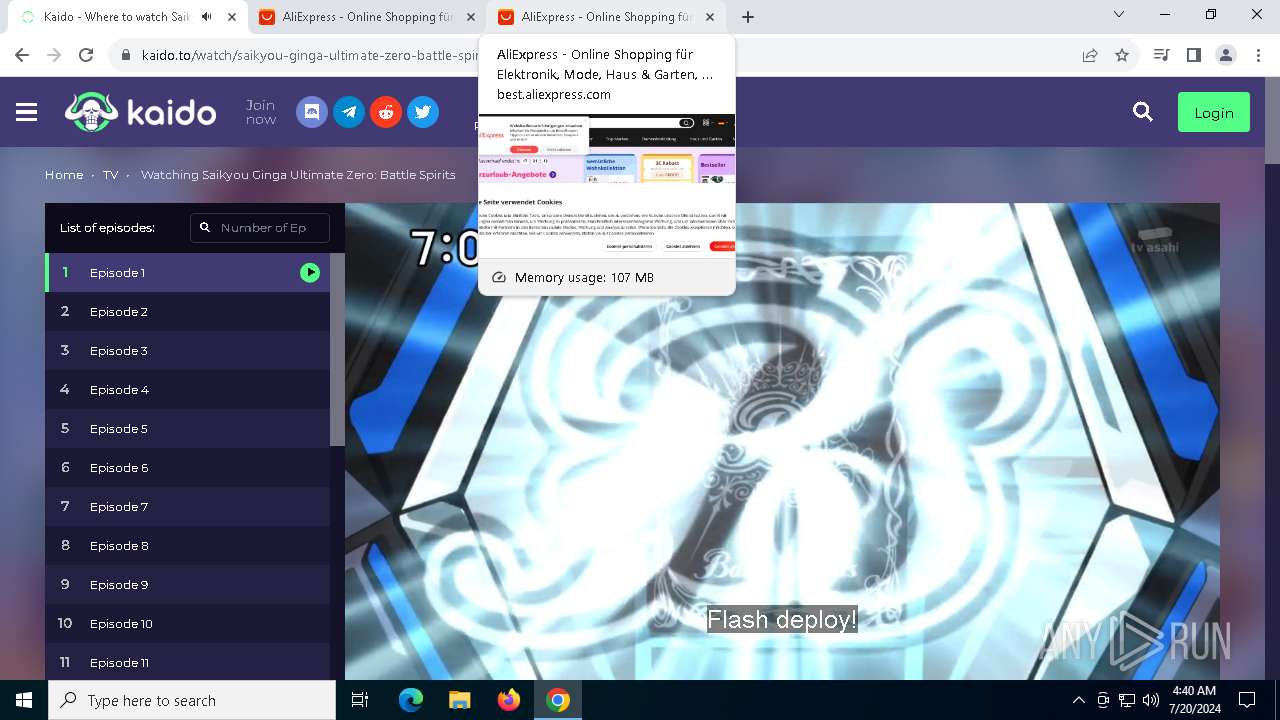Close the third AliExpress tab
1280x720 pixels.
coord(710,17)
